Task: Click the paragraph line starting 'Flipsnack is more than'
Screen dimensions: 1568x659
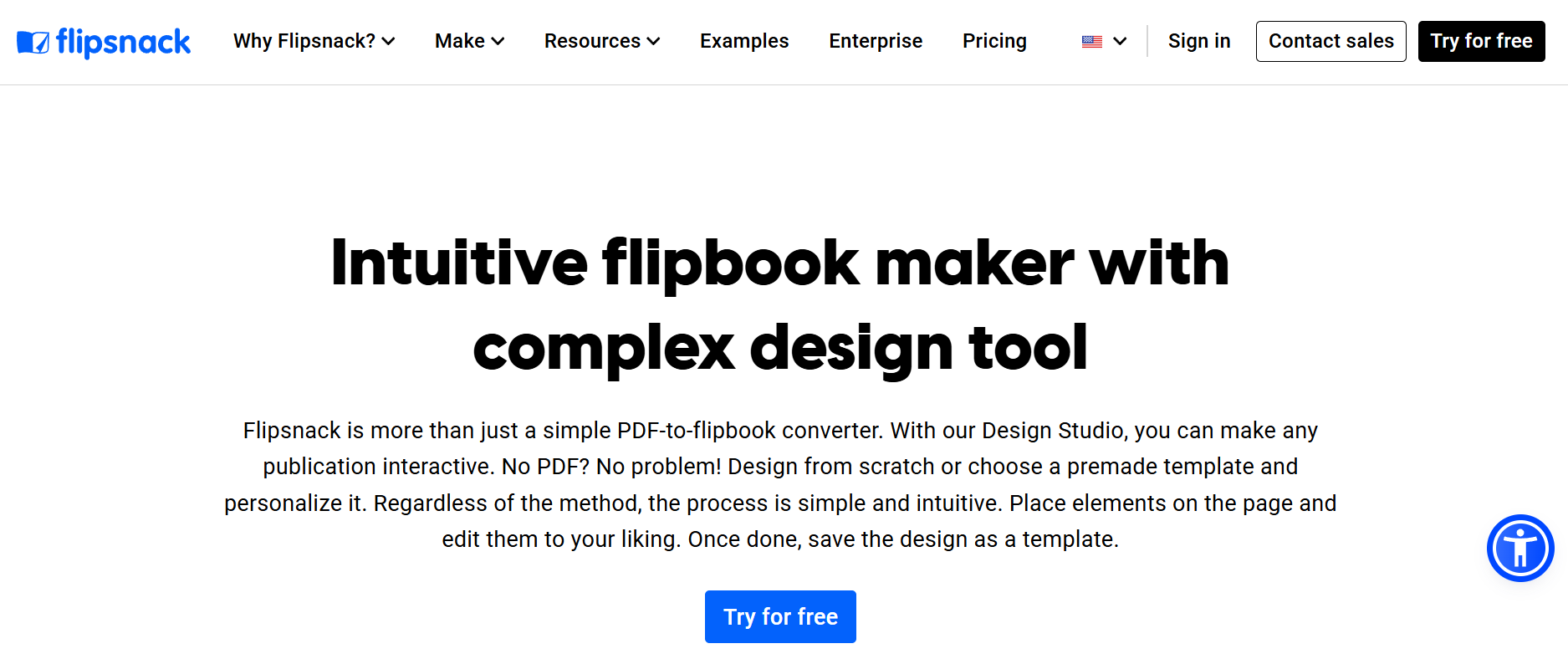Action: [780, 431]
